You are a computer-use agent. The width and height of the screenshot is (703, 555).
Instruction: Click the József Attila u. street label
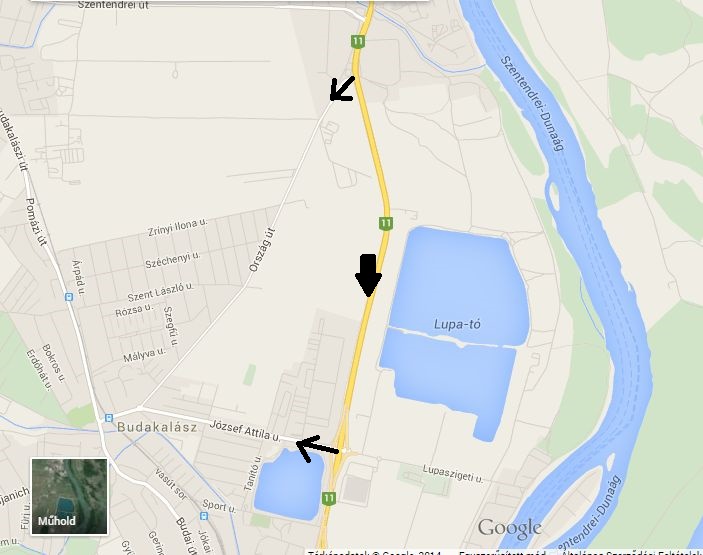tap(245, 431)
